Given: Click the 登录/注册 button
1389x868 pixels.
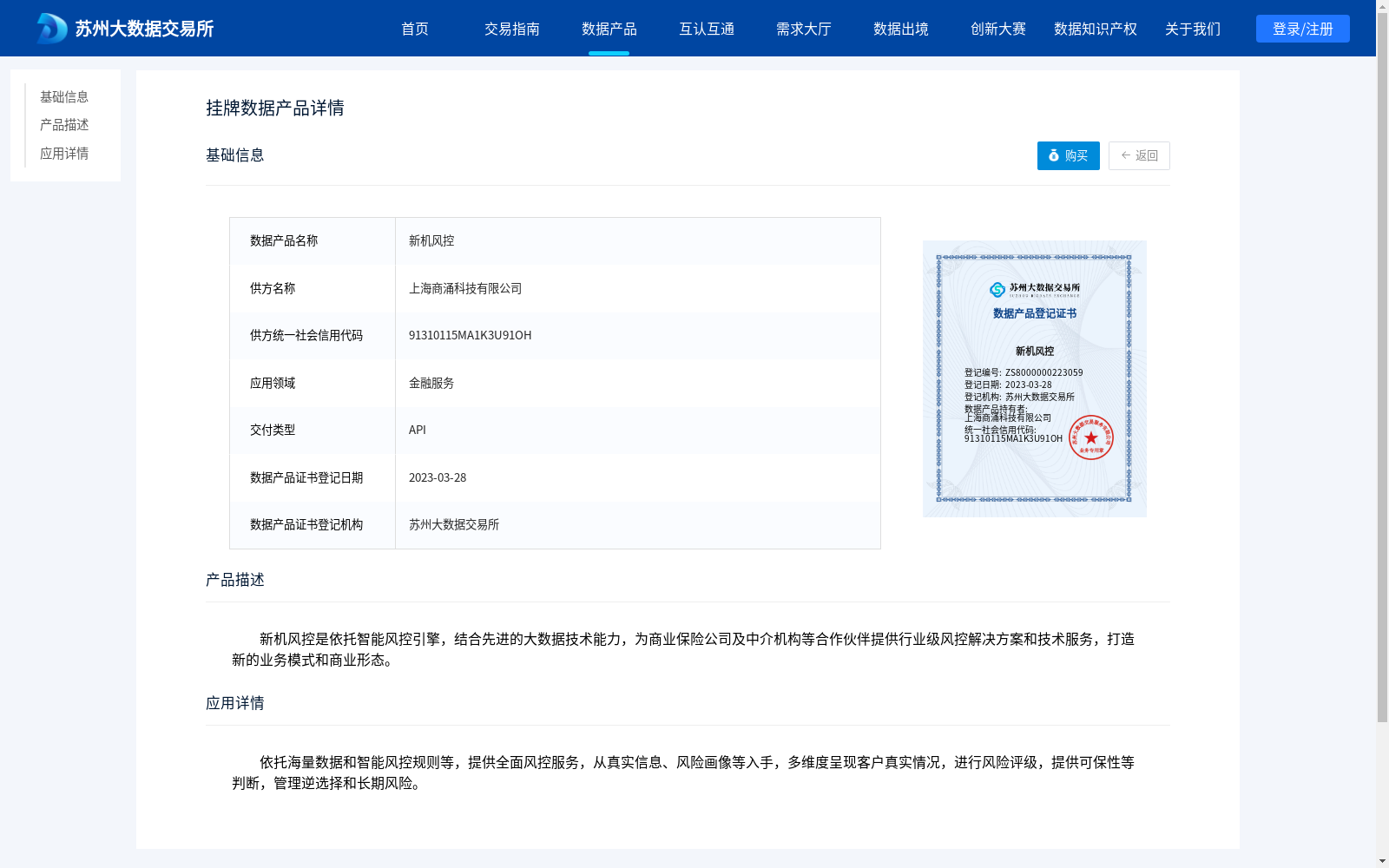Looking at the screenshot, I should (1302, 28).
